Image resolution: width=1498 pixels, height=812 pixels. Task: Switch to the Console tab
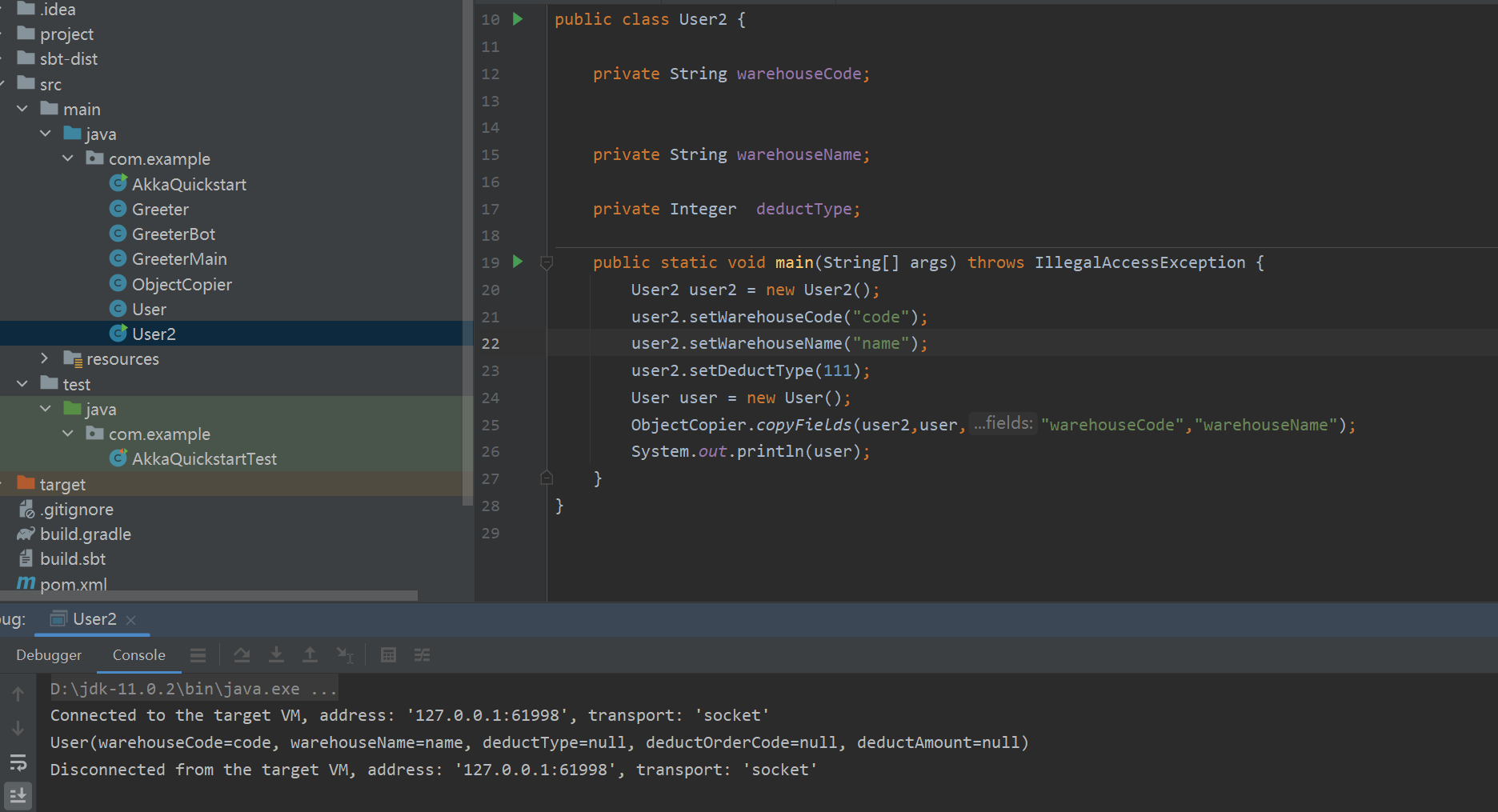139,655
